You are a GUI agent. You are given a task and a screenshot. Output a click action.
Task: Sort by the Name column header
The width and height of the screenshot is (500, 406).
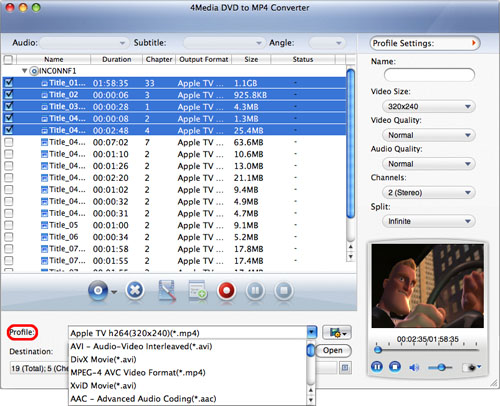53,59
